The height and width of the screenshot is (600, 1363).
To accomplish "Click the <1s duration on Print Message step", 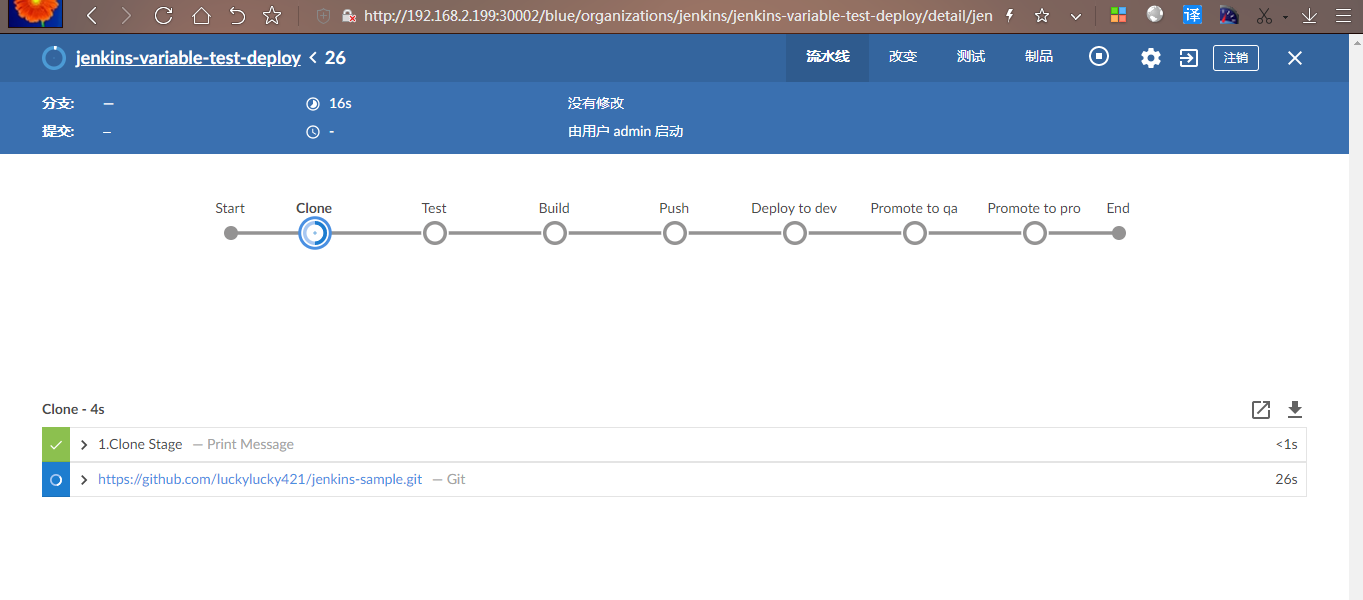I will click(x=1286, y=445).
